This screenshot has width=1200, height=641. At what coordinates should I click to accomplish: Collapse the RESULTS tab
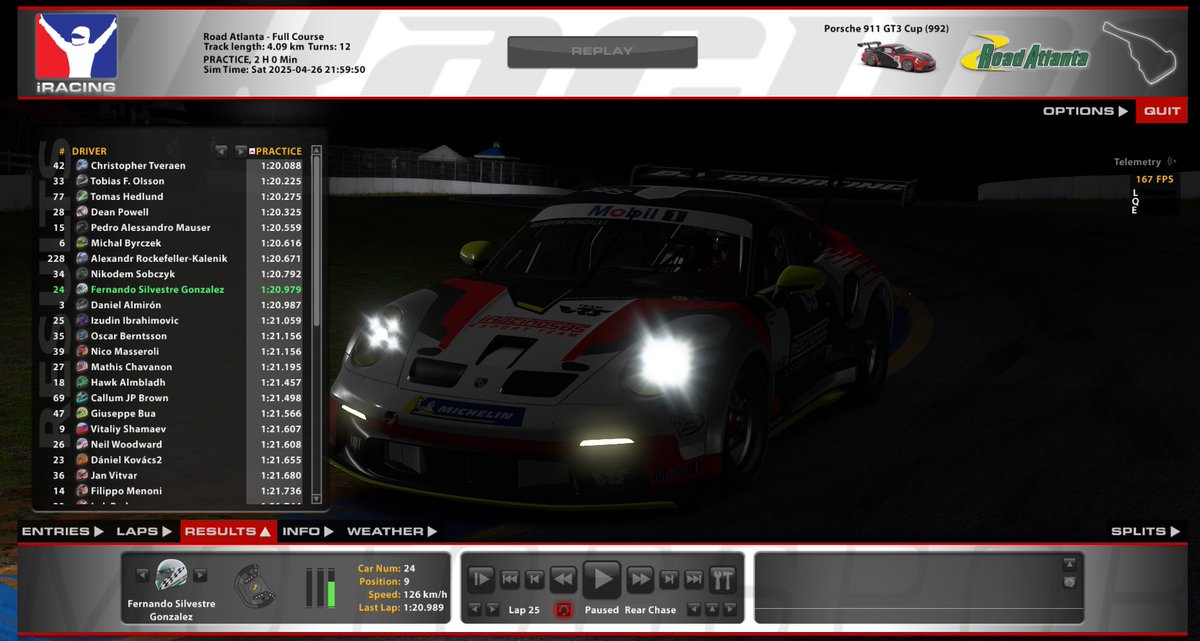click(x=228, y=532)
